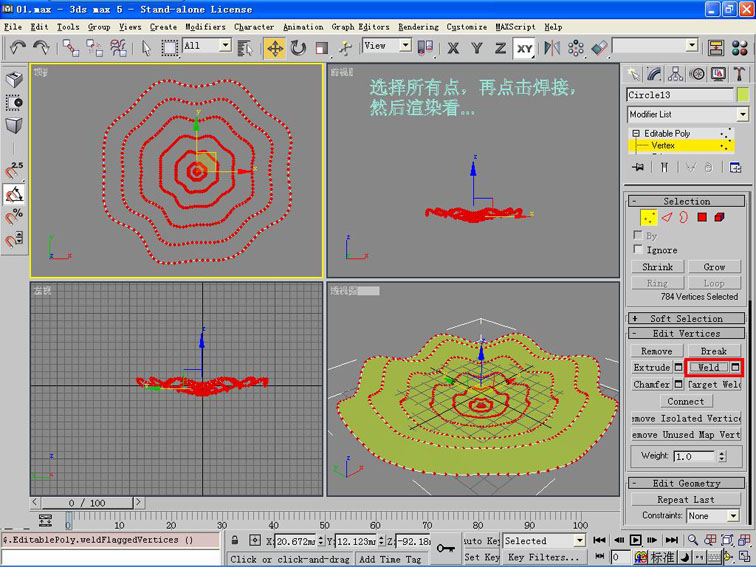The width and height of the screenshot is (756, 567).
Task: Open the MAXScript menu
Action: pyautogui.click(x=515, y=27)
